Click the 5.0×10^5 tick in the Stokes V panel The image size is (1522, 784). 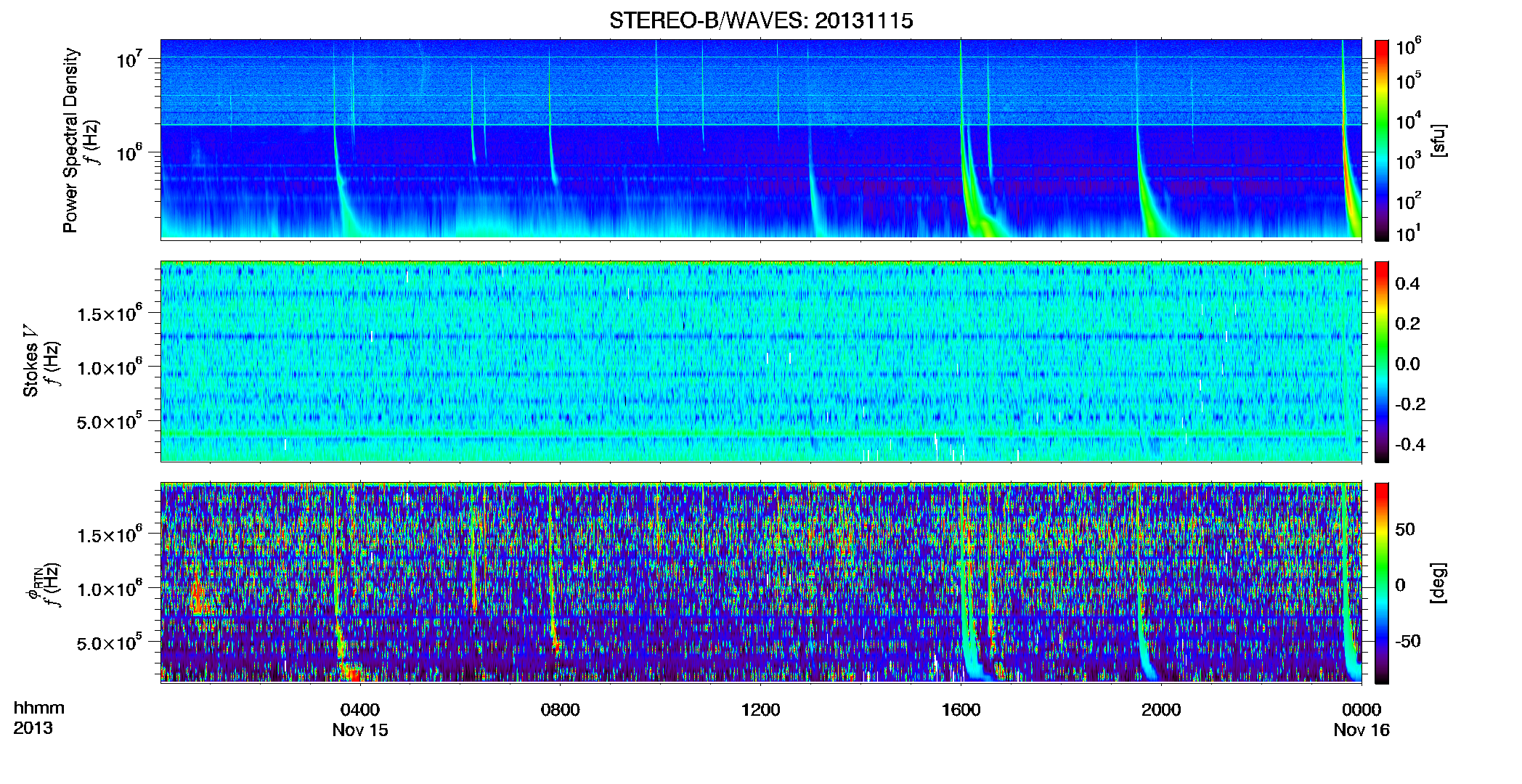coord(110,421)
